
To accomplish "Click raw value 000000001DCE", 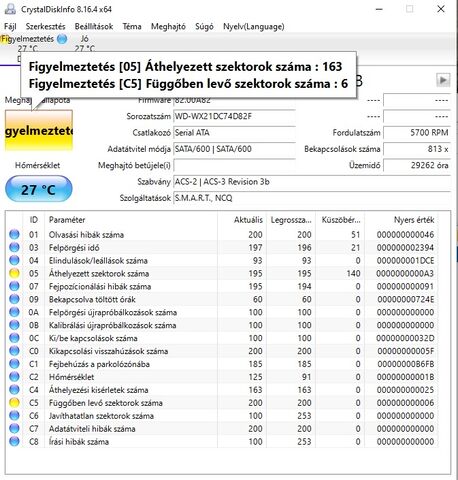I will tap(405, 261).
